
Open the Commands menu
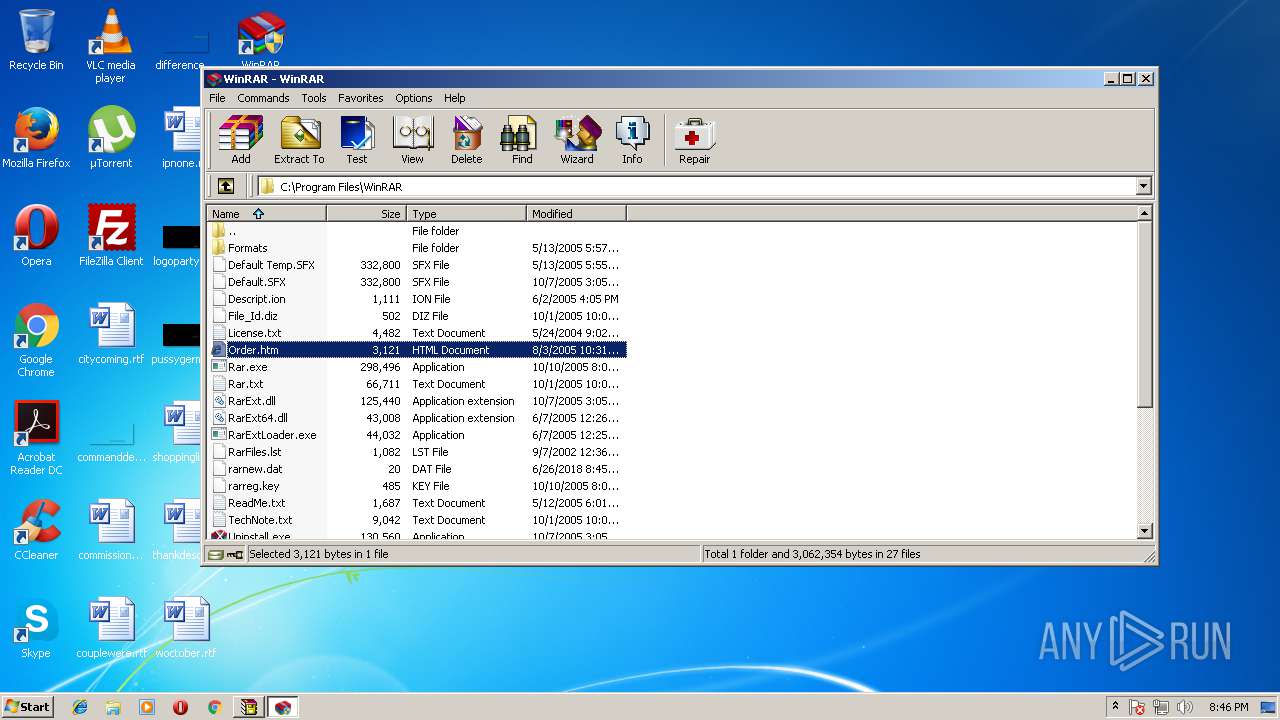pyautogui.click(x=263, y=98)
